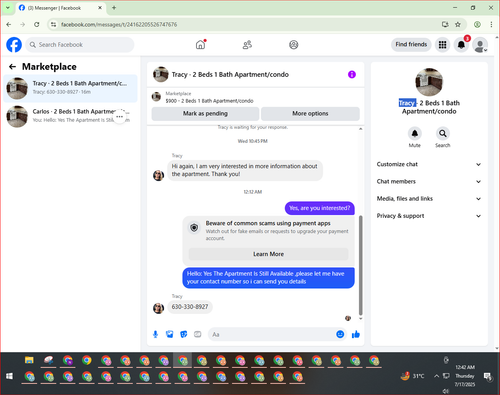Open the Menu grid icon
This screenshot has width=500, height=395.
point(442,45)
